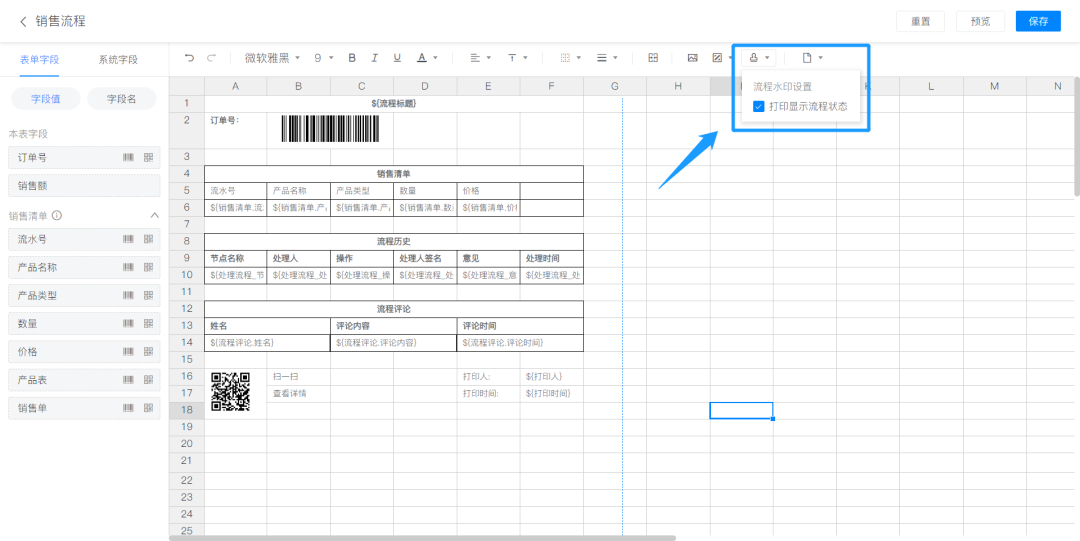Screen dimensions: 1080x541
Task: Click the merge cells icon
Action: click(653, 58)
